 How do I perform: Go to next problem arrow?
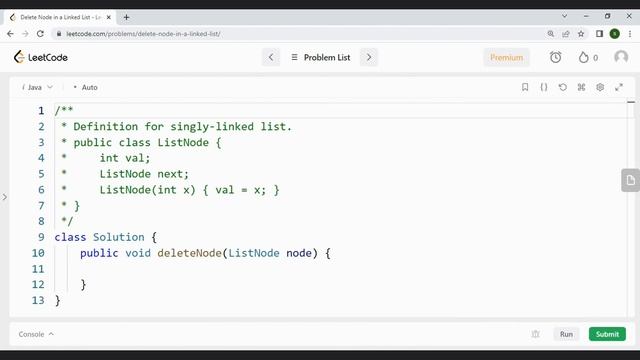pyautogui.click(x=369, y=58)
